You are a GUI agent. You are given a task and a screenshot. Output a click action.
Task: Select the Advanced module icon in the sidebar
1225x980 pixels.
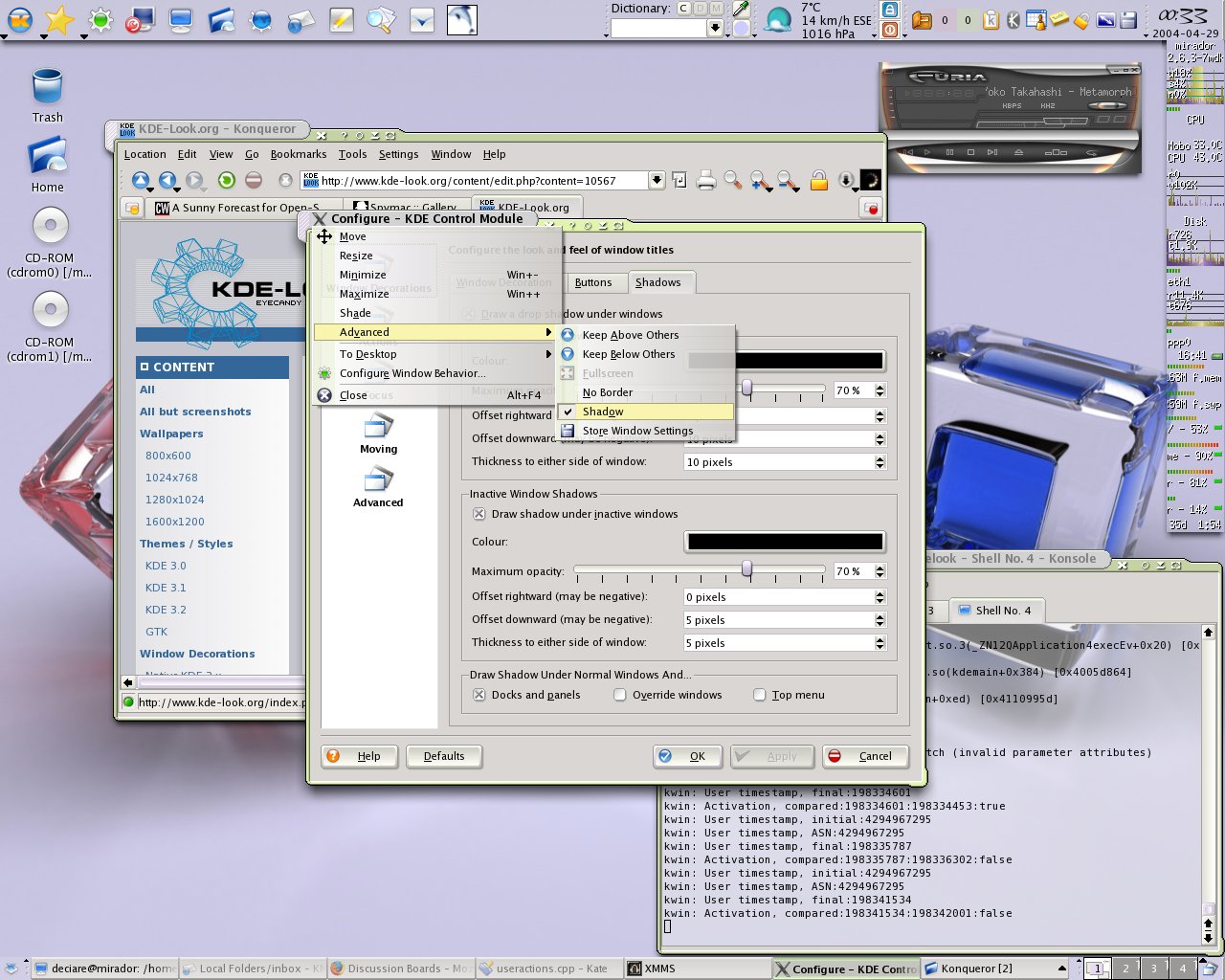click(x=378, y=486)
